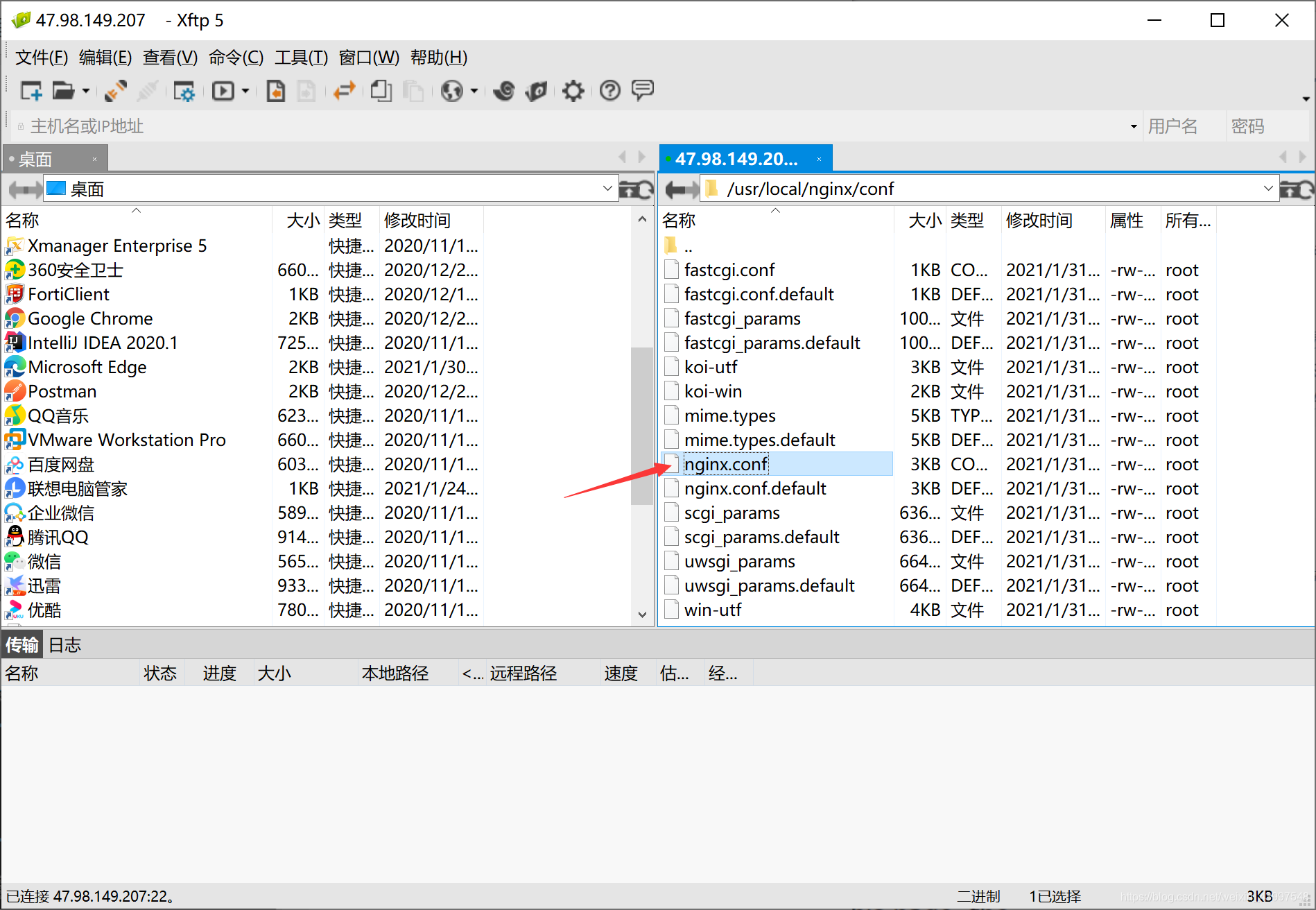The height and width of the screenshot is (910, 1316).
Task: Click the remote pane back/forward arrows icon
Action: click(x=681, y=189)
